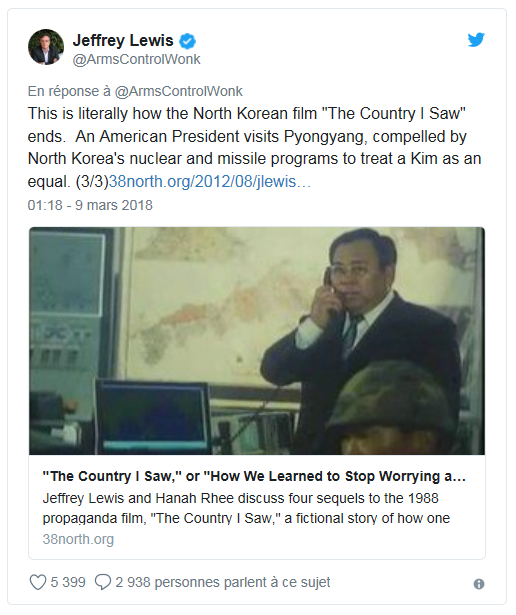Open the film still of the man on the phone
Image resolution: width=516 pixels, height=615 pixels.
tap(257, 341)
